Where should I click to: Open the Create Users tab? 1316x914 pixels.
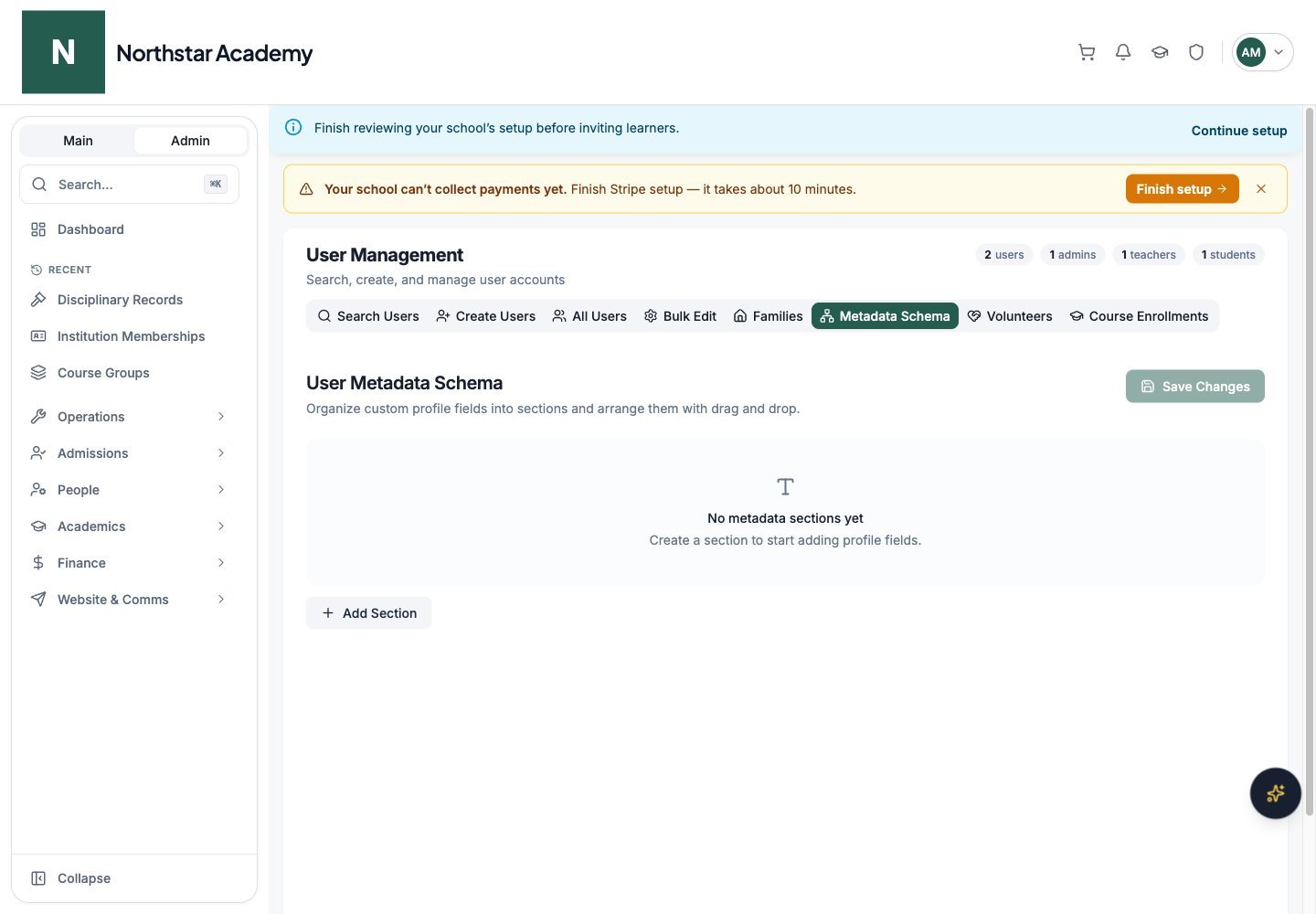click(486, 316)
